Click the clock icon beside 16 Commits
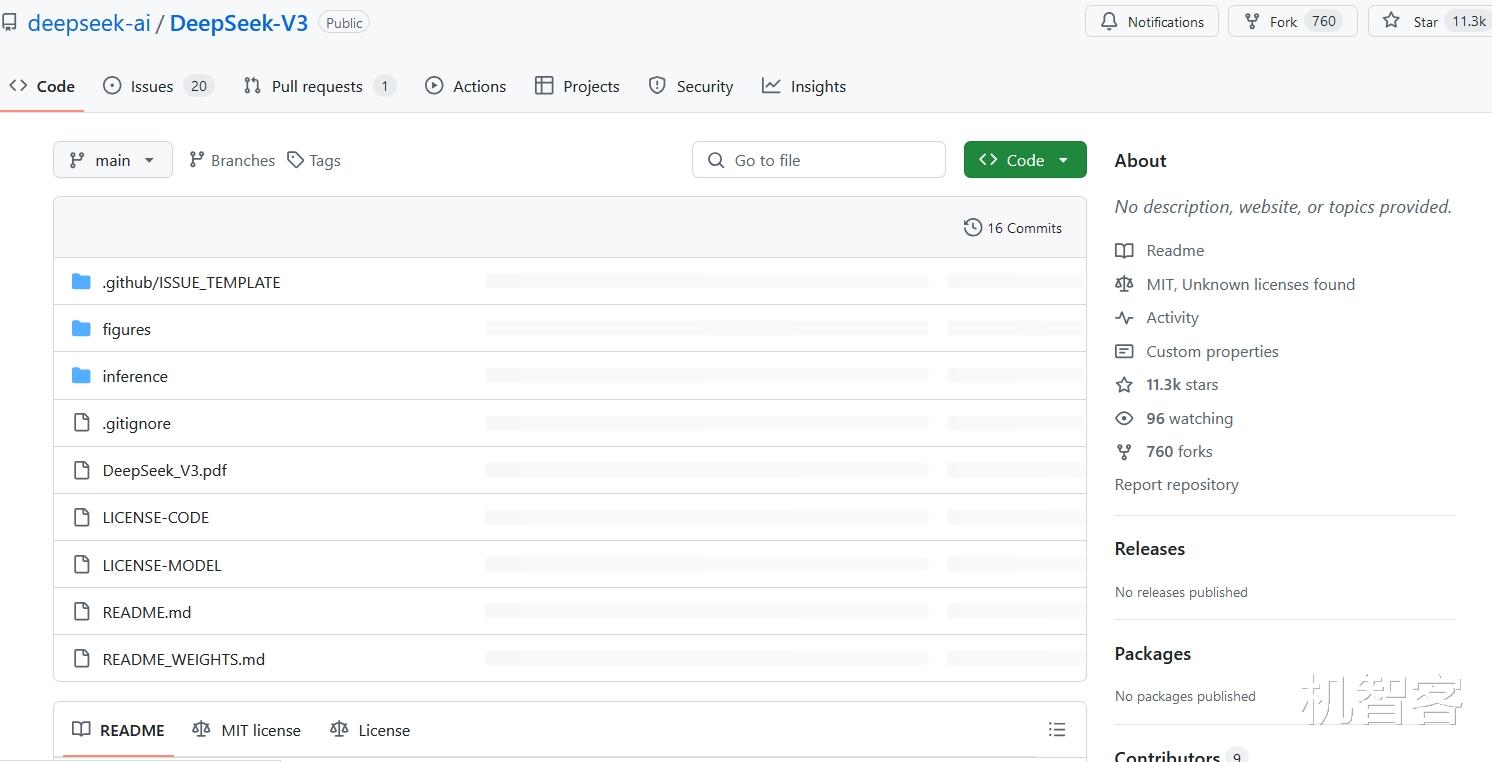The image size is (1492, 762). click(x=972, y=228)
